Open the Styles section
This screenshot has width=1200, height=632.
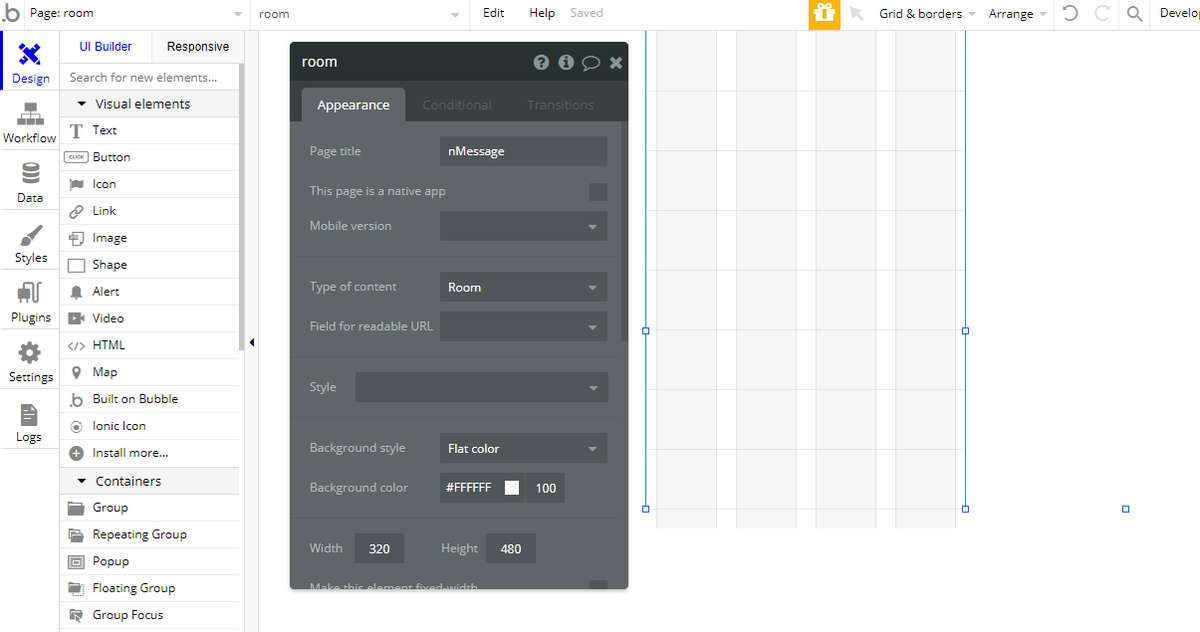pyautogui.click(x=30, y=242)
